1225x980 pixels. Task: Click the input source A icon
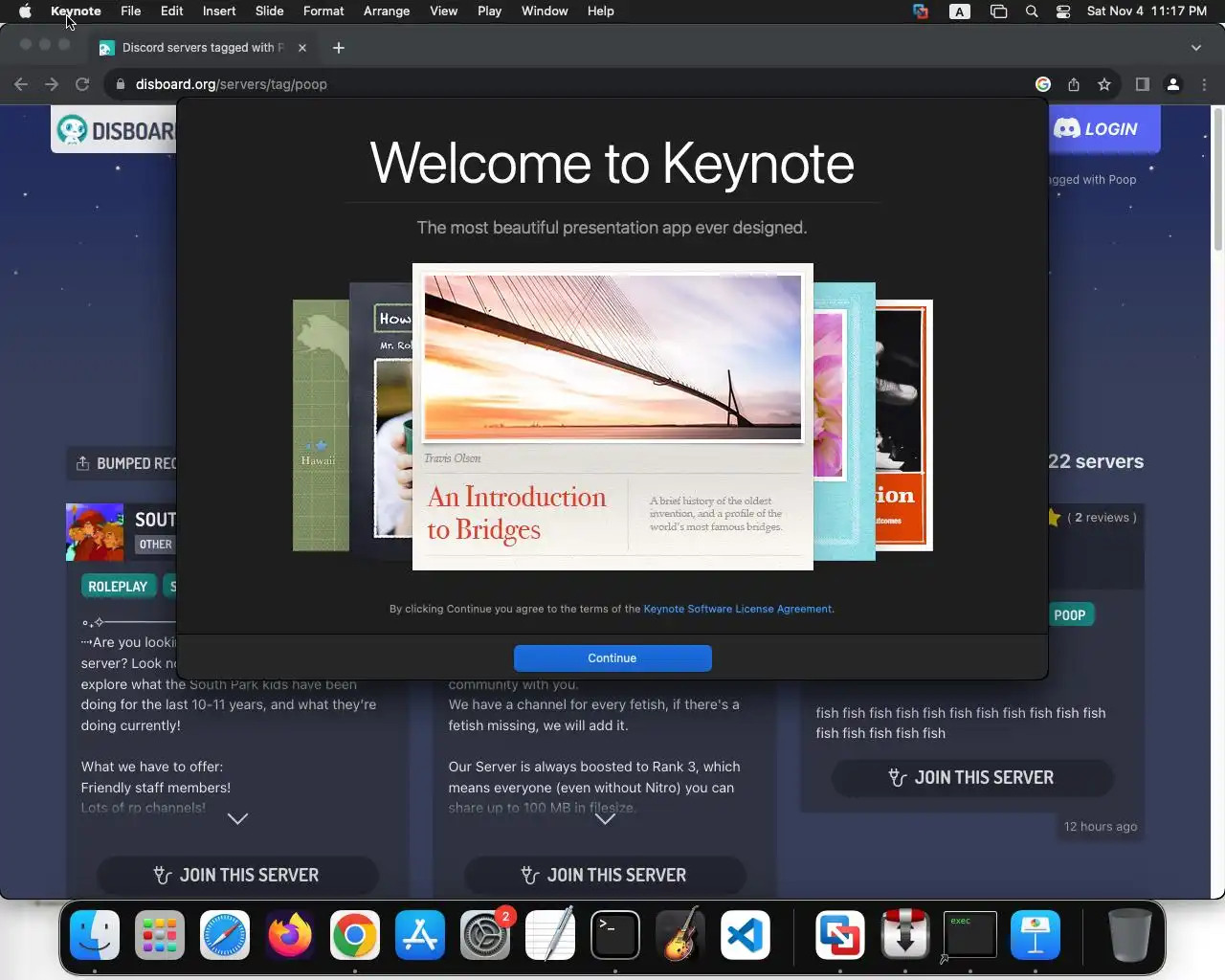tap(960, 11)
